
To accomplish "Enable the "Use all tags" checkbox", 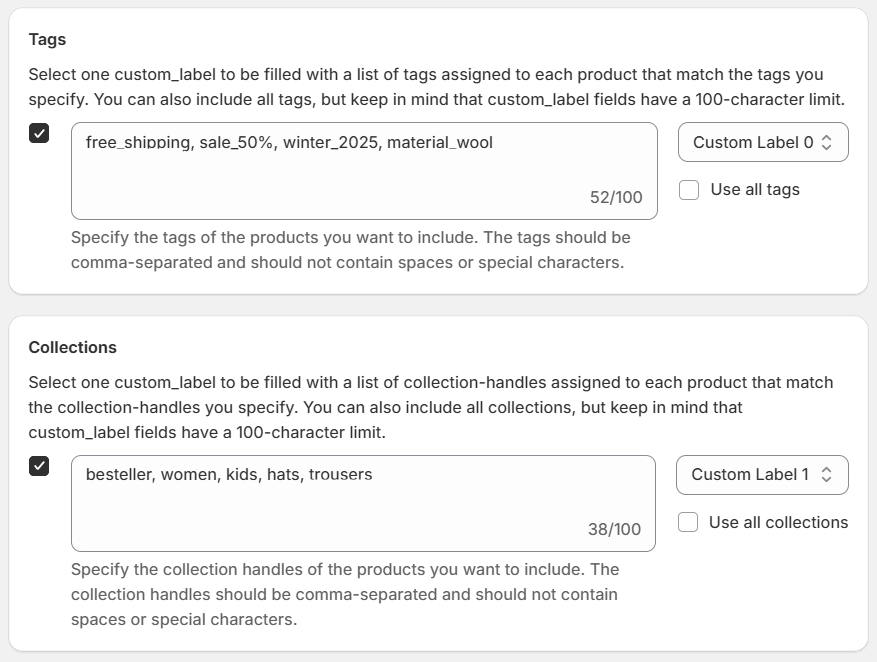I will pos(688,189).
